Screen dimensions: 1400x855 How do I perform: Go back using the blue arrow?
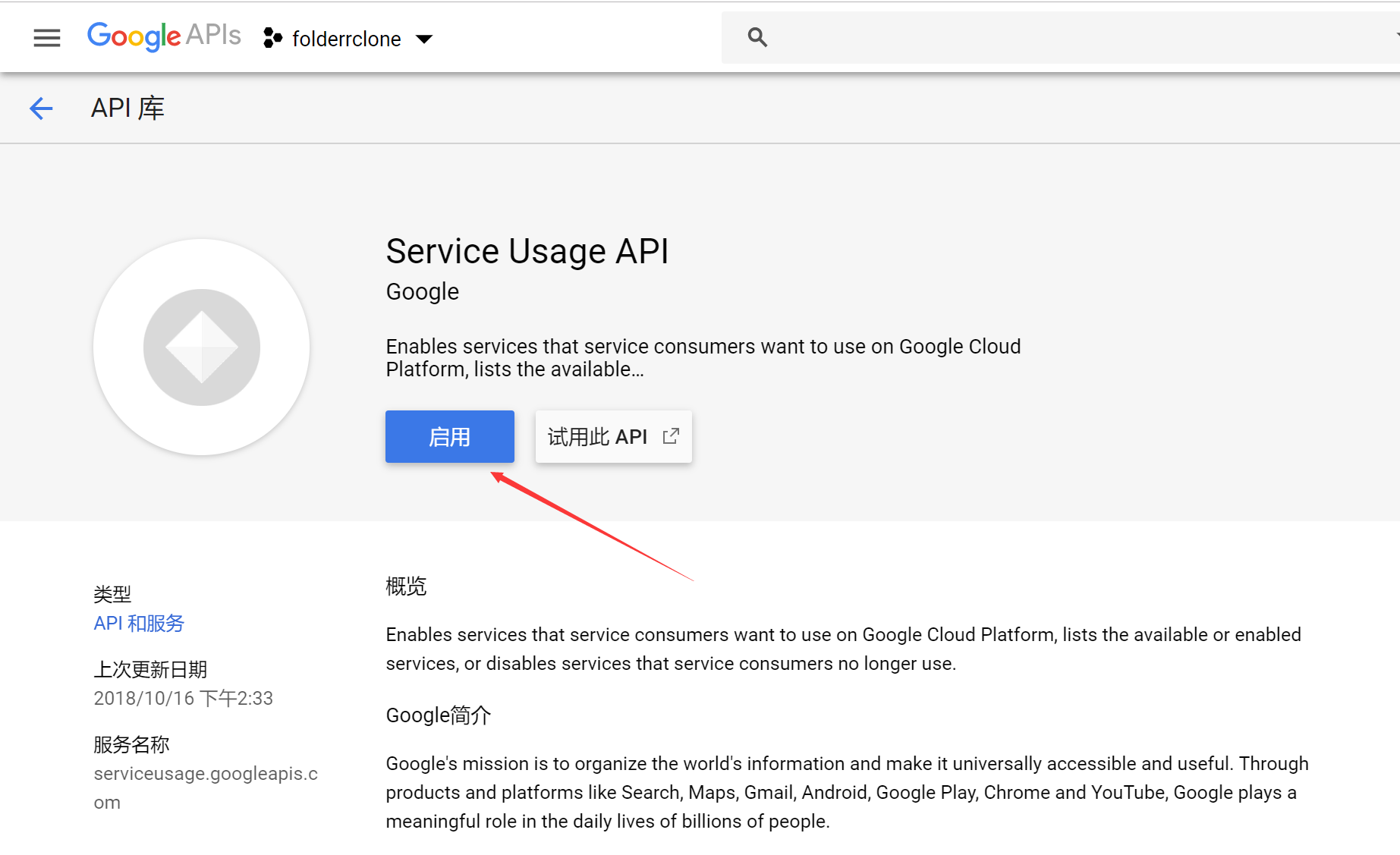[41, 108]
